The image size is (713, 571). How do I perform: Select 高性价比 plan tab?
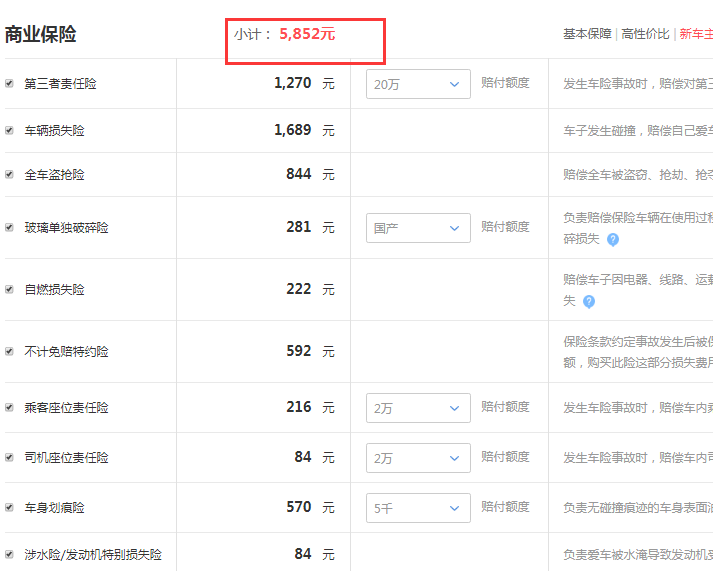pos(645,34)
